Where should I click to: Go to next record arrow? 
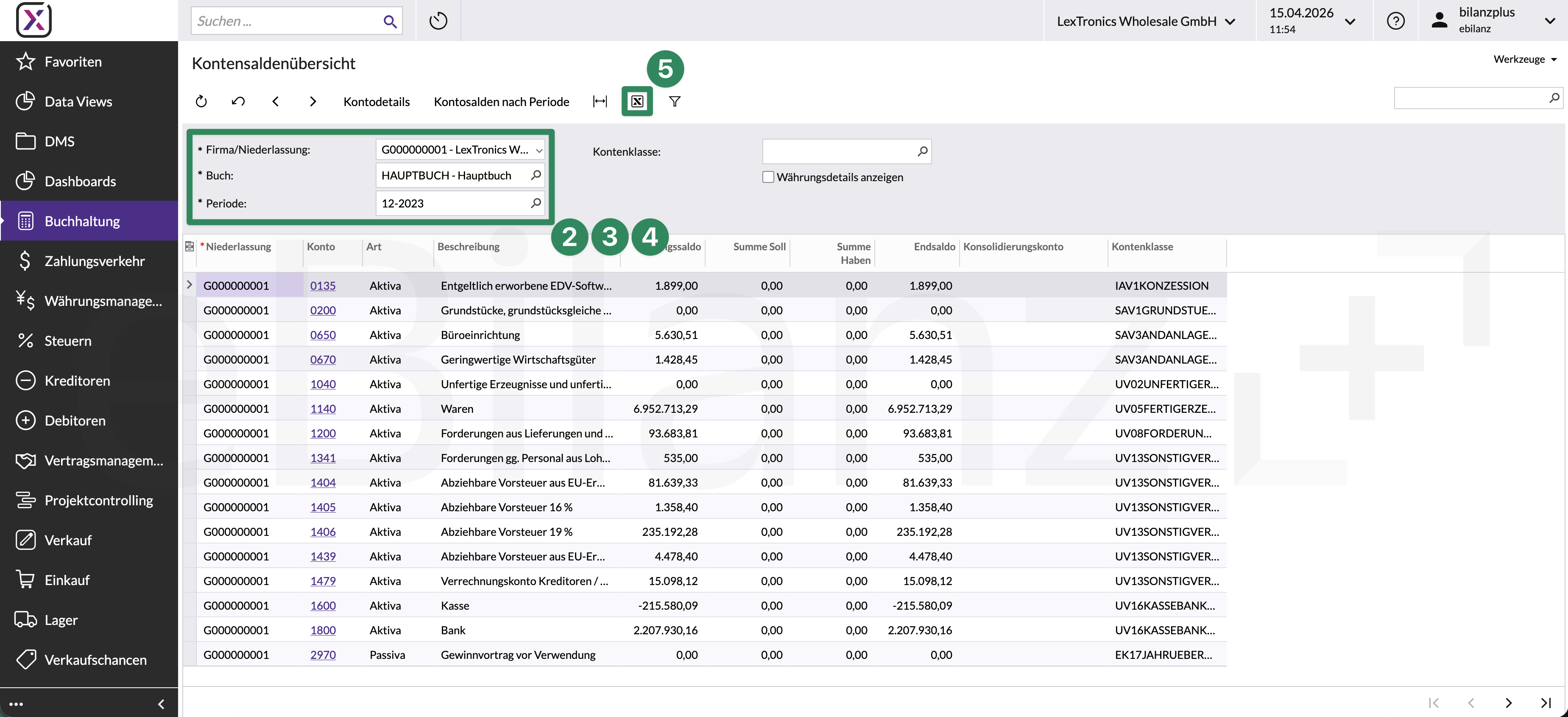tap(313, 101)
